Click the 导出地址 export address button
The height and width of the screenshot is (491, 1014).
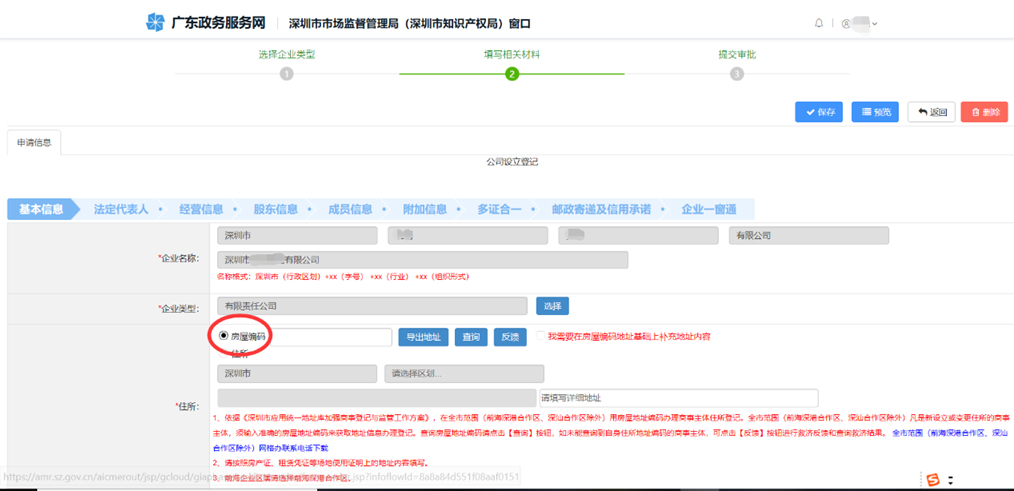click(423, 337)
